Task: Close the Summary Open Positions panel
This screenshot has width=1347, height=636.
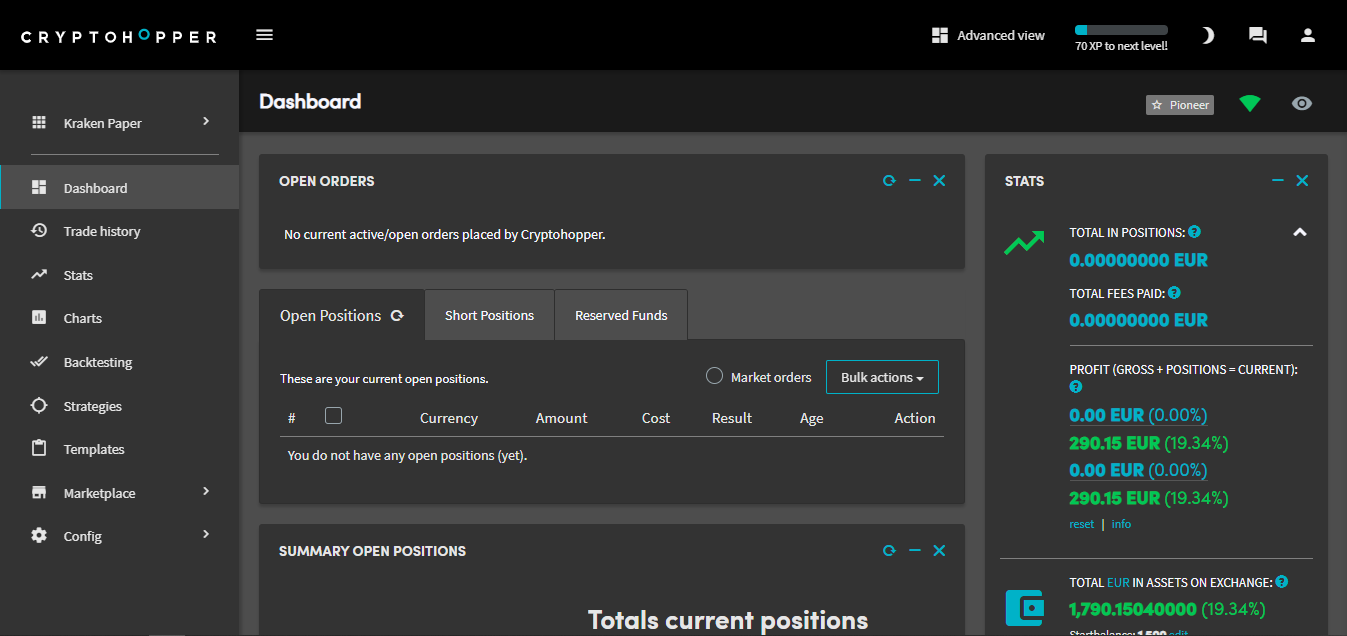Action: (939, 551)
